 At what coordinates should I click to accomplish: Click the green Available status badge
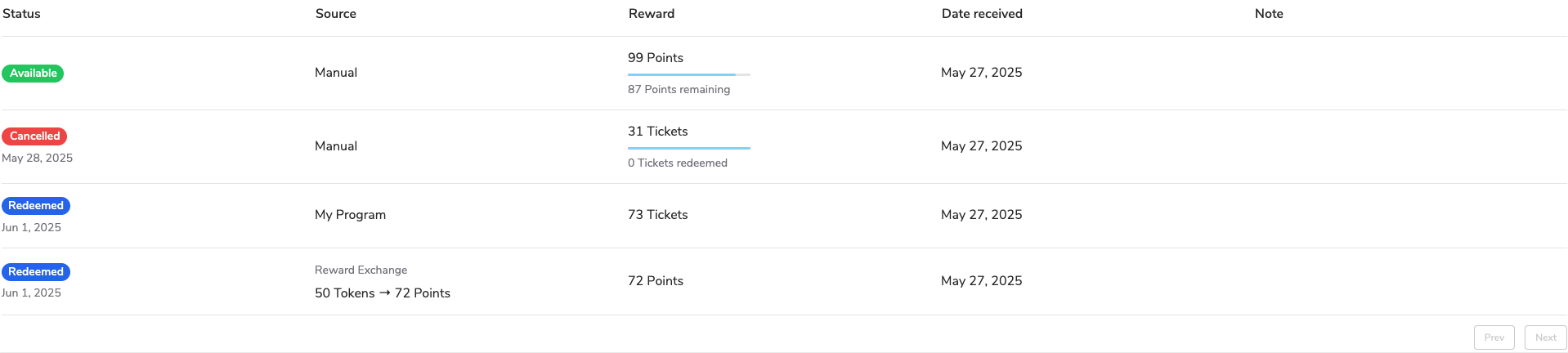click(x=33, y=74)
